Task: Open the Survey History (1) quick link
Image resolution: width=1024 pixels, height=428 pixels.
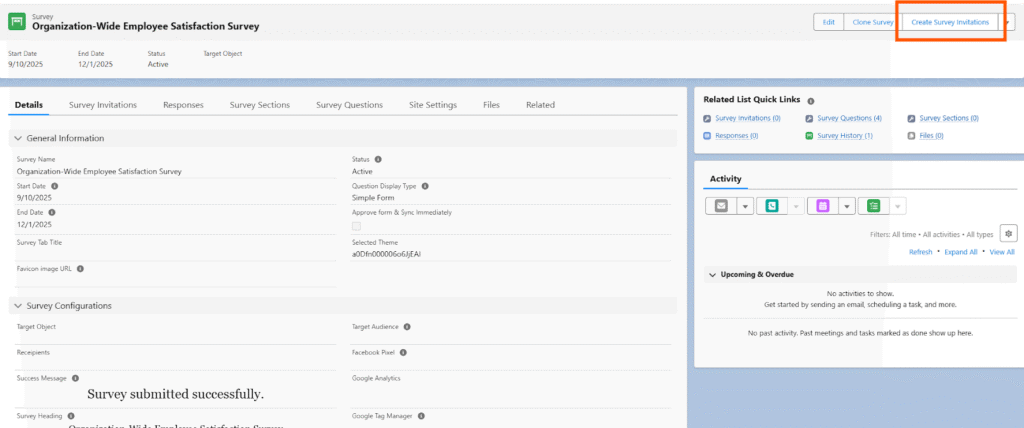Action: coord(844,135)
